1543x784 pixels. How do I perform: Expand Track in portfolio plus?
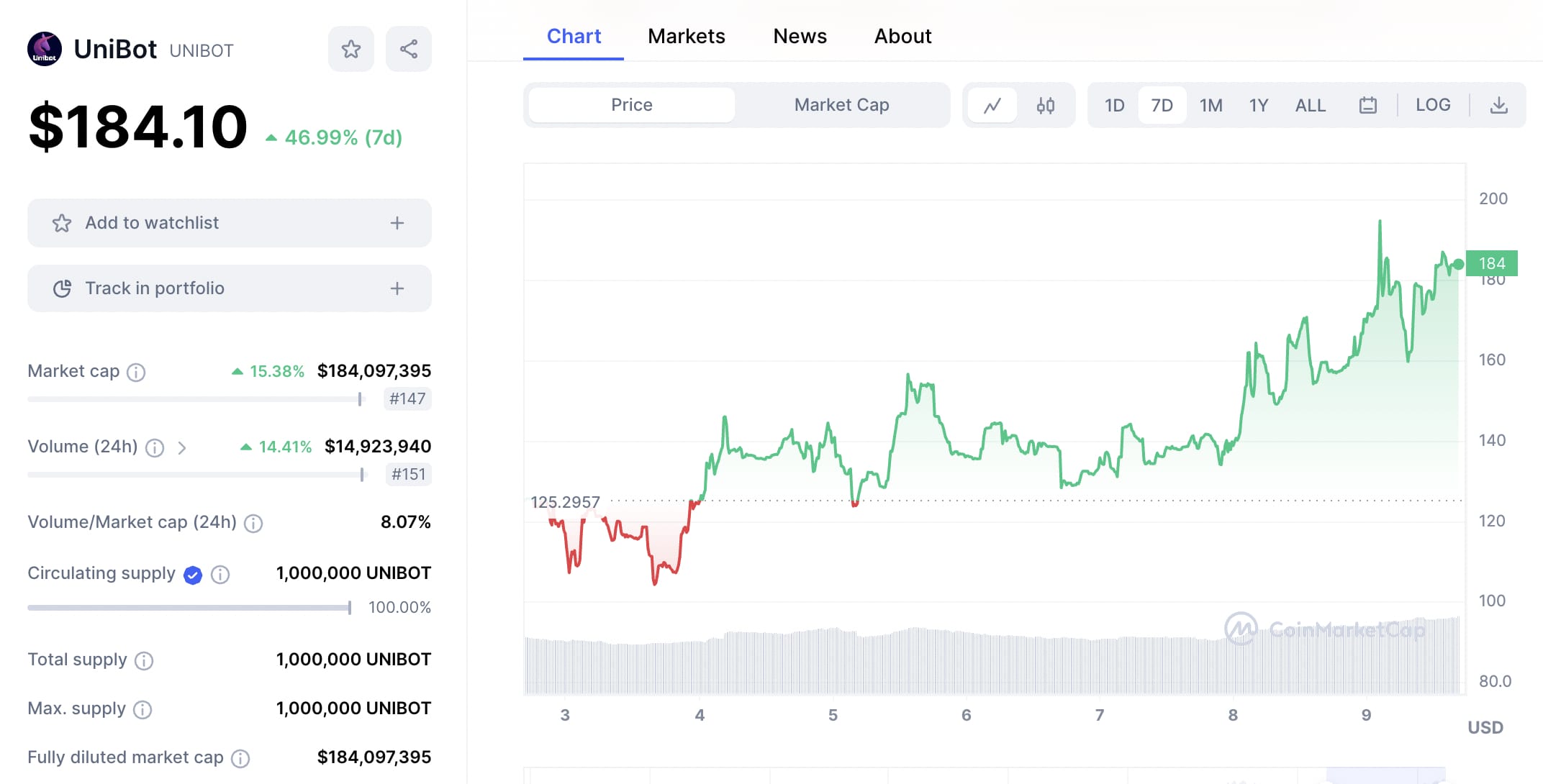pyautogui.click(x=397, y=288)
